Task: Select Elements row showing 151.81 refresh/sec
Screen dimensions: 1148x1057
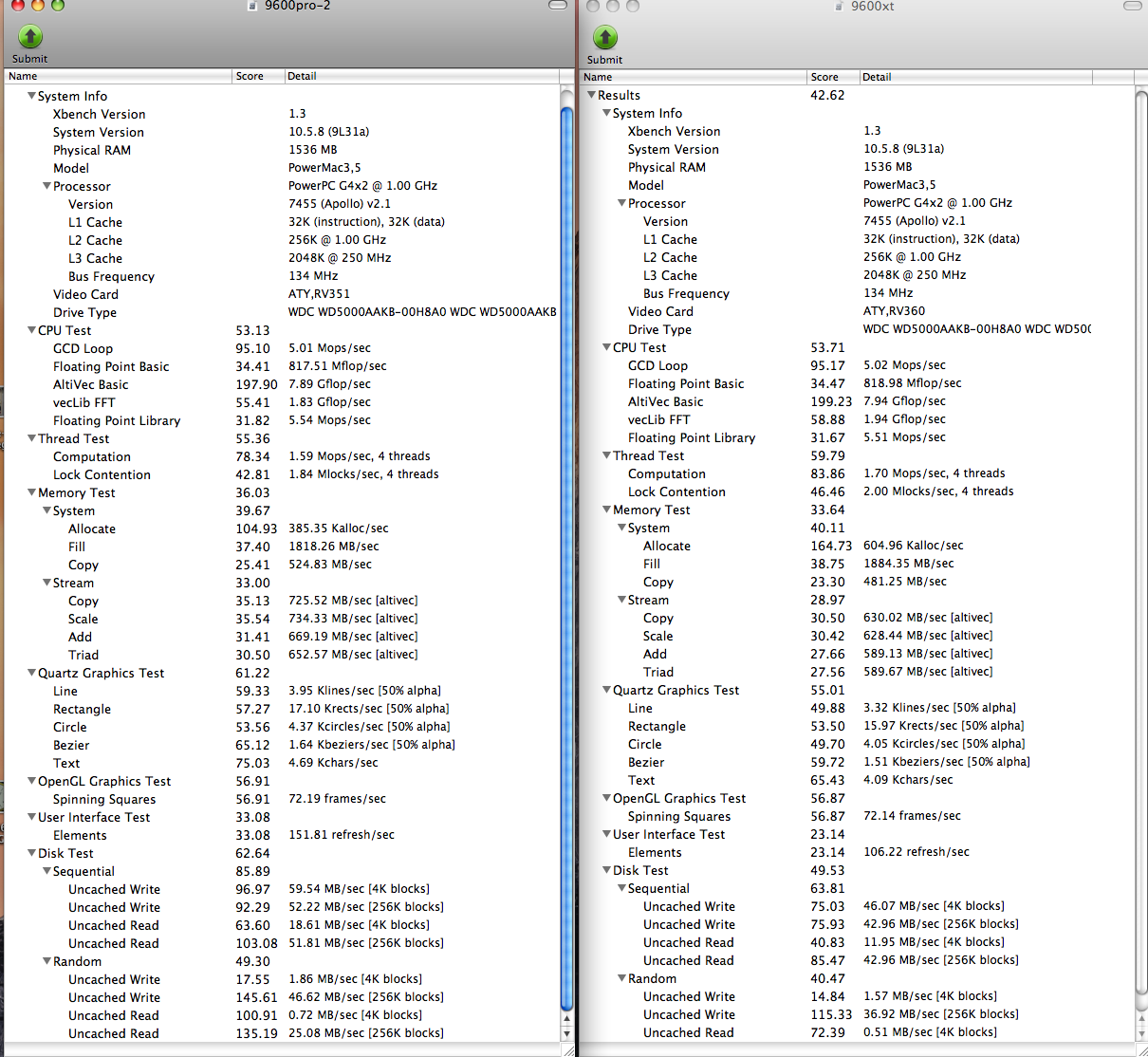Action: 282,835
